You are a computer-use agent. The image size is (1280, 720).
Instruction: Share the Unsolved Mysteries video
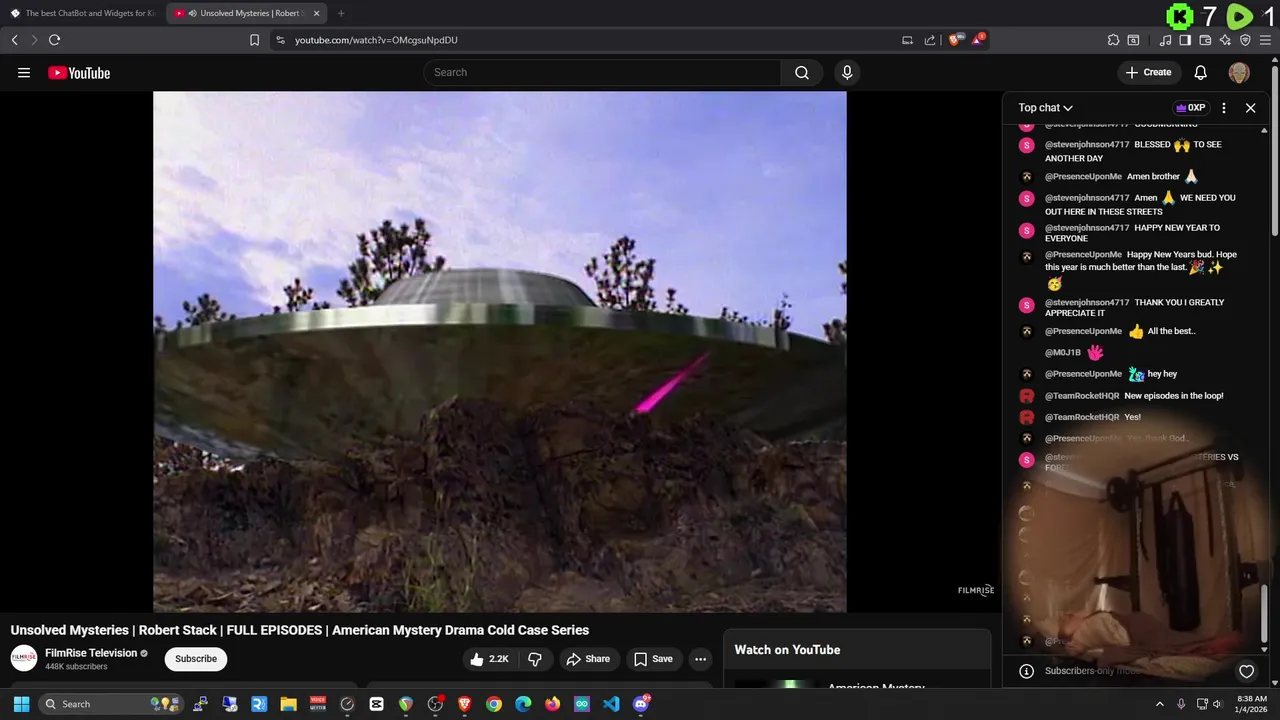588,659
